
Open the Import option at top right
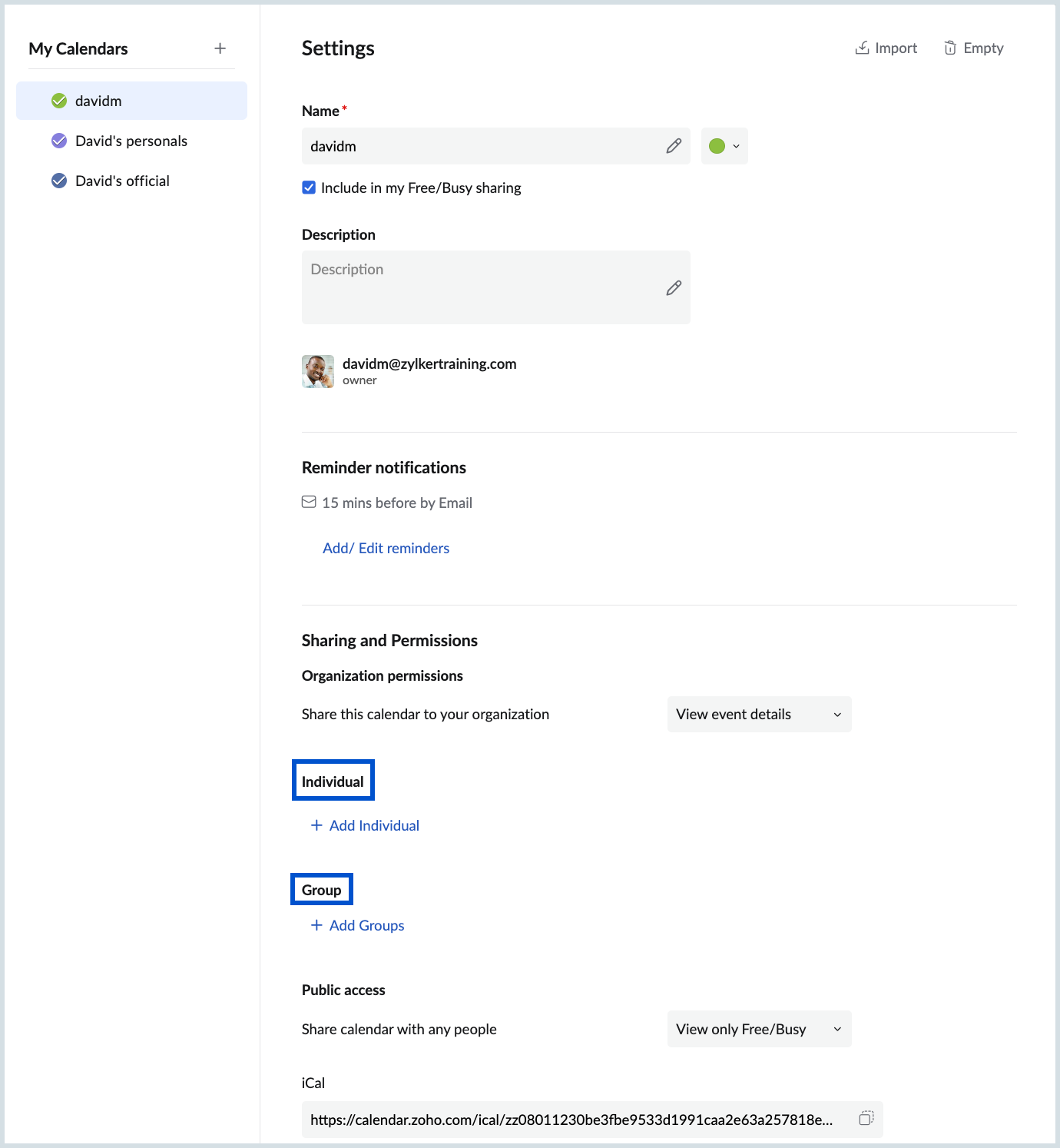(885, 48)
